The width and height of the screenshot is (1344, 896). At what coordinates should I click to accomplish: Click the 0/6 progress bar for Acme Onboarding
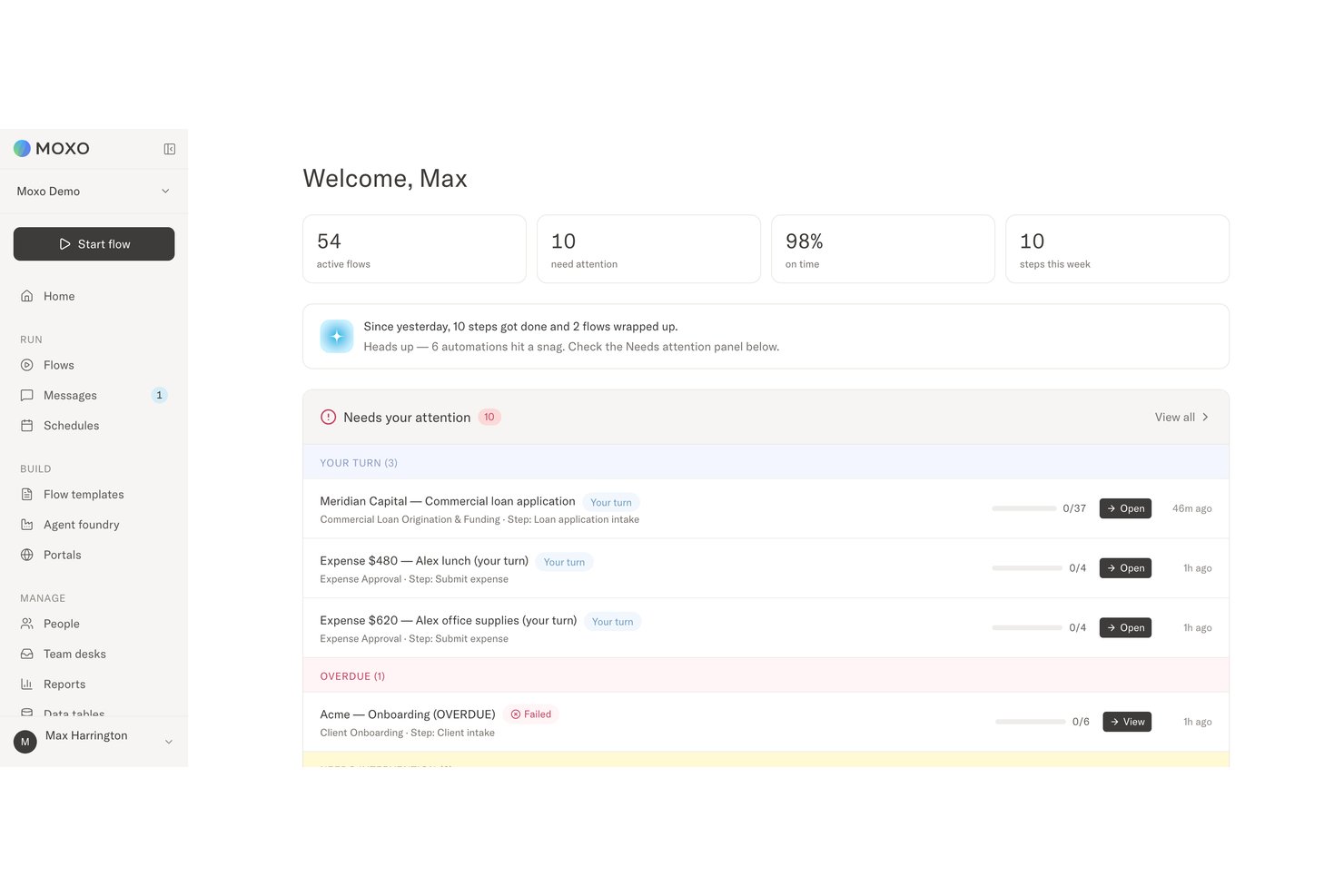point(1031,722)
